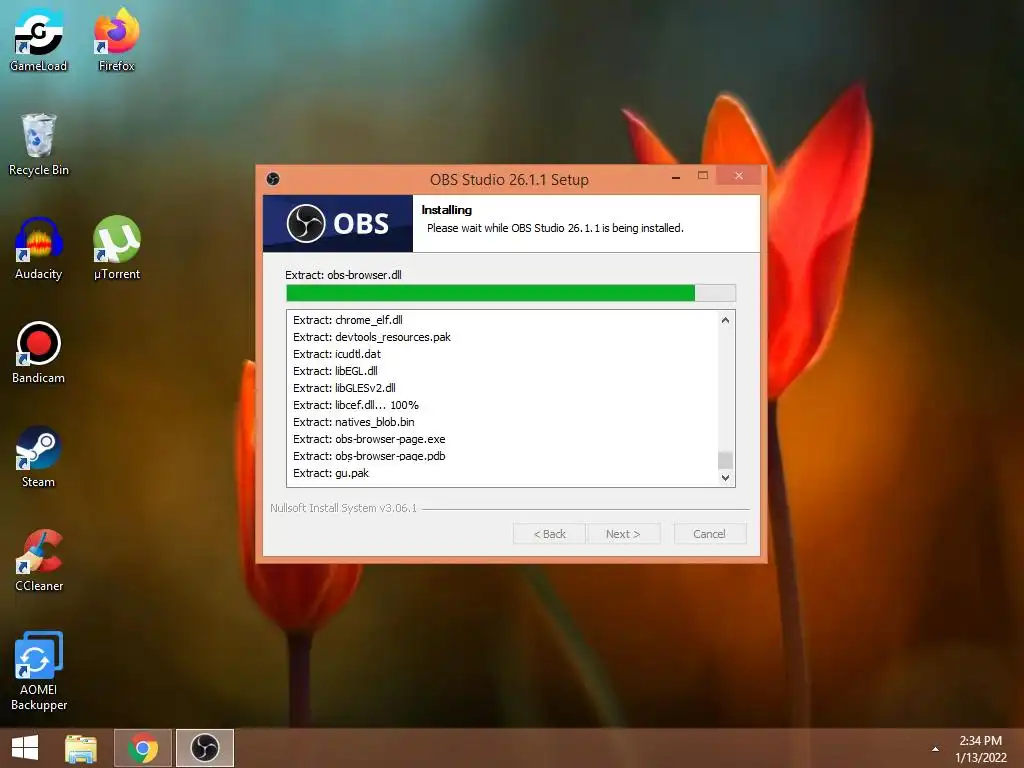Click 'Please wait while OBS Studio 26.1.1 is being installed'
Screen dimensions: 1024x768
click(555, 228)
